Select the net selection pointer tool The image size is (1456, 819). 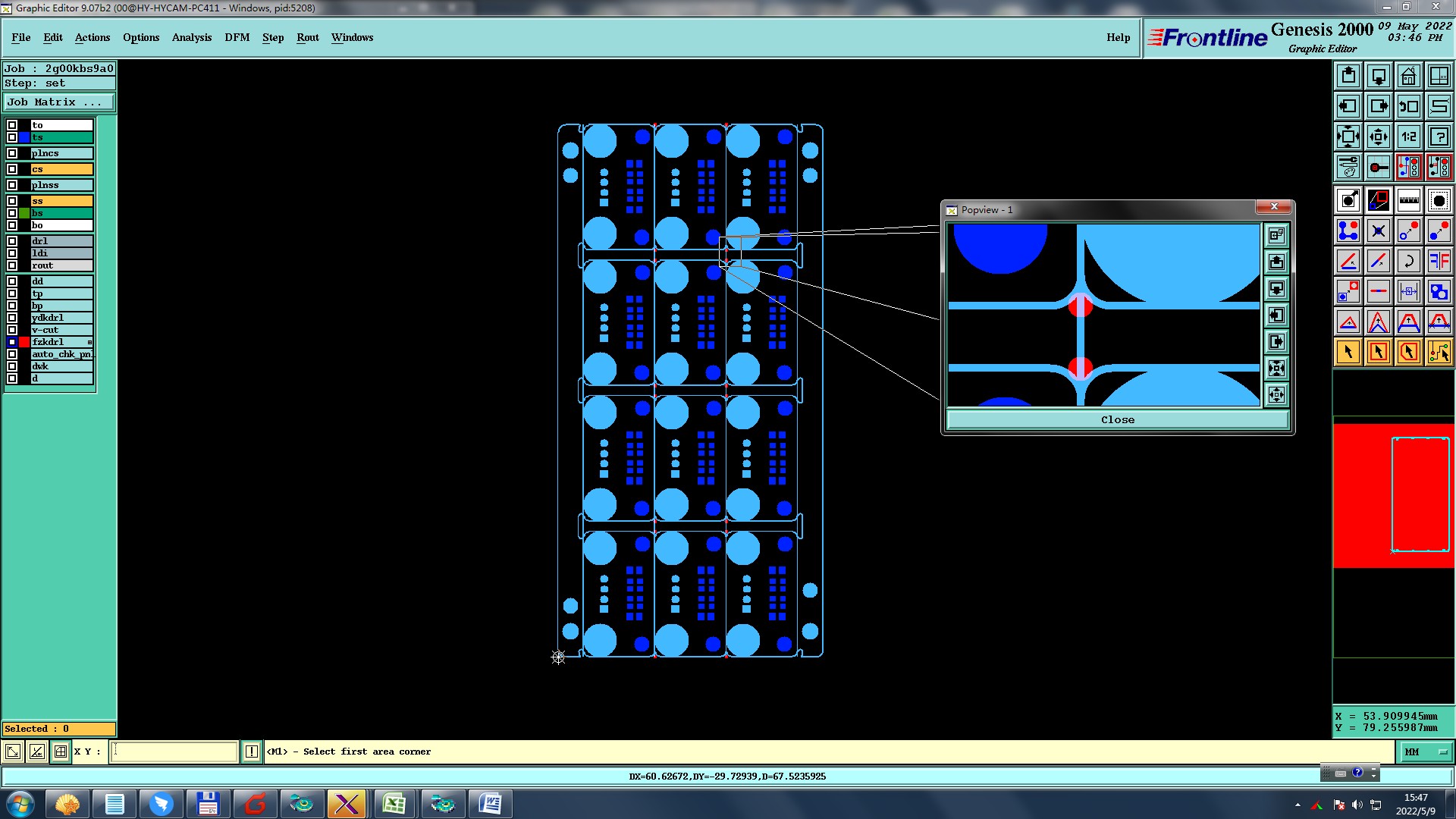point(1439,352)
